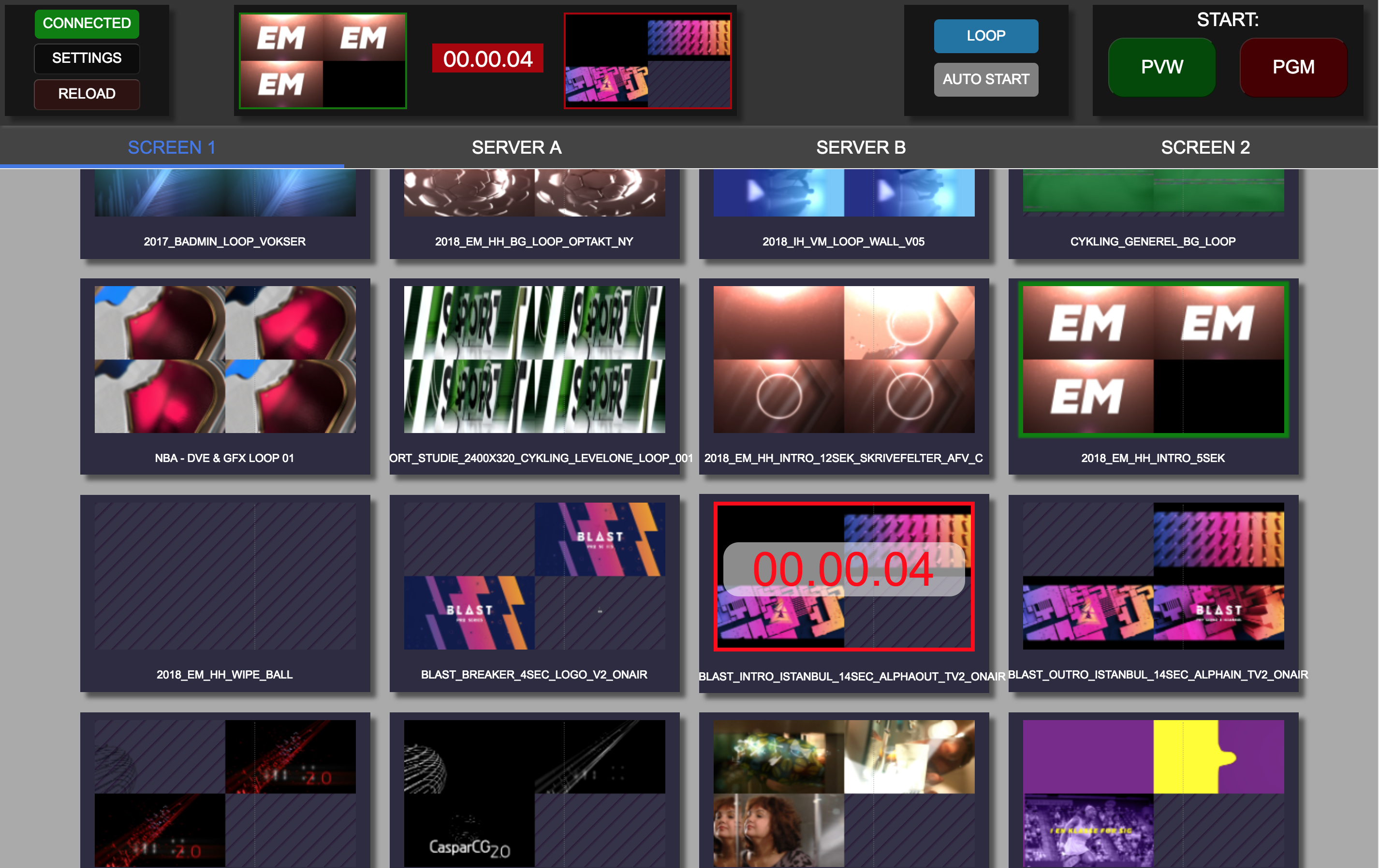Enable AUTO START mode
The height and width of the screenshot is (868, 1379).
click(985, 79)
